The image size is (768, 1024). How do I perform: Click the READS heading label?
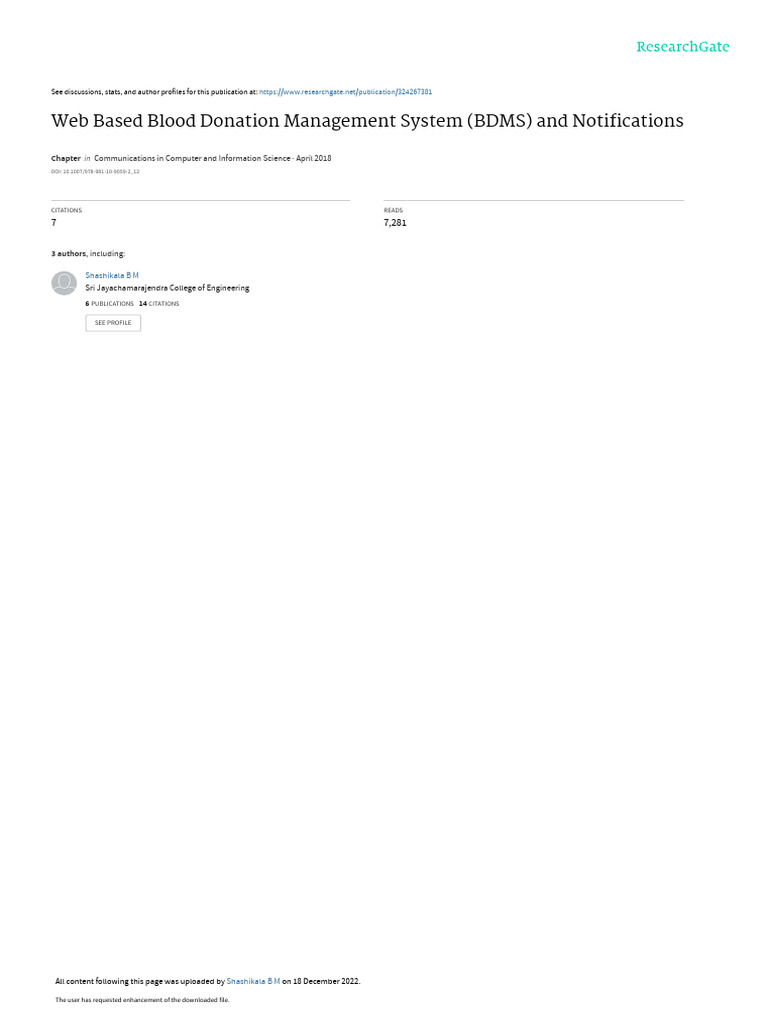coord(393,210)
